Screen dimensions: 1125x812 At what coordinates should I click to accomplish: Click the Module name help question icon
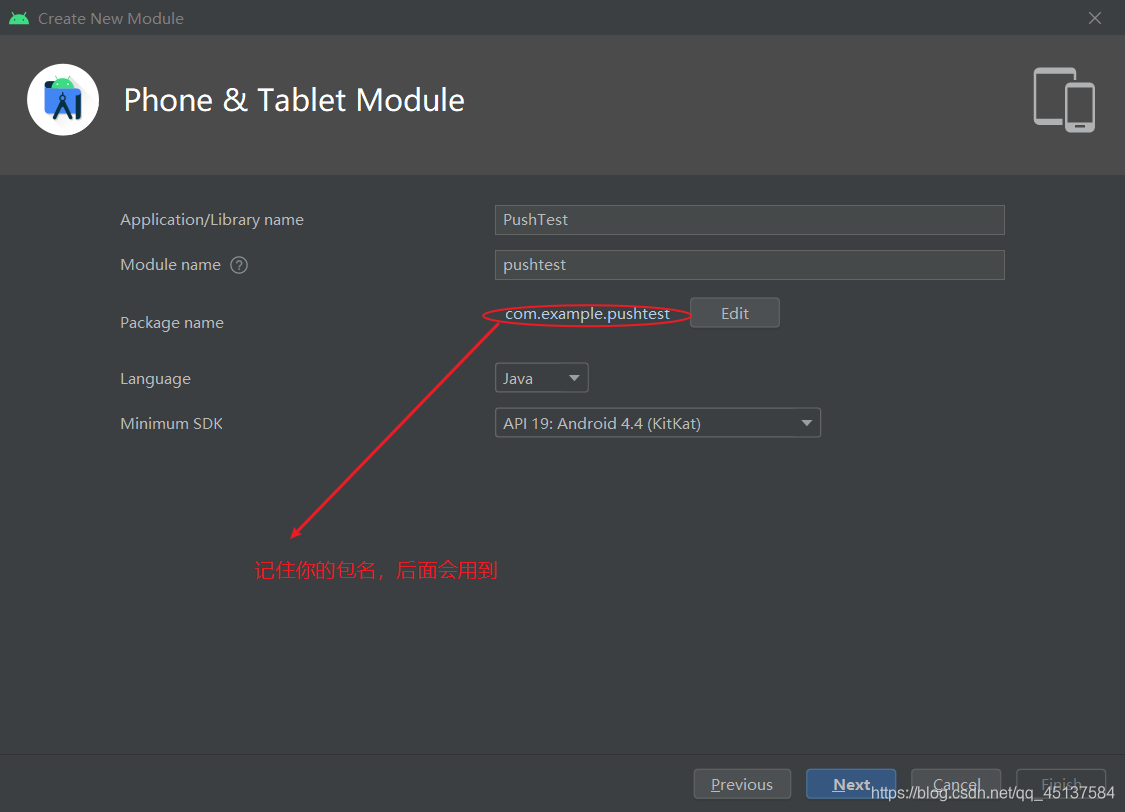[239, 265]
